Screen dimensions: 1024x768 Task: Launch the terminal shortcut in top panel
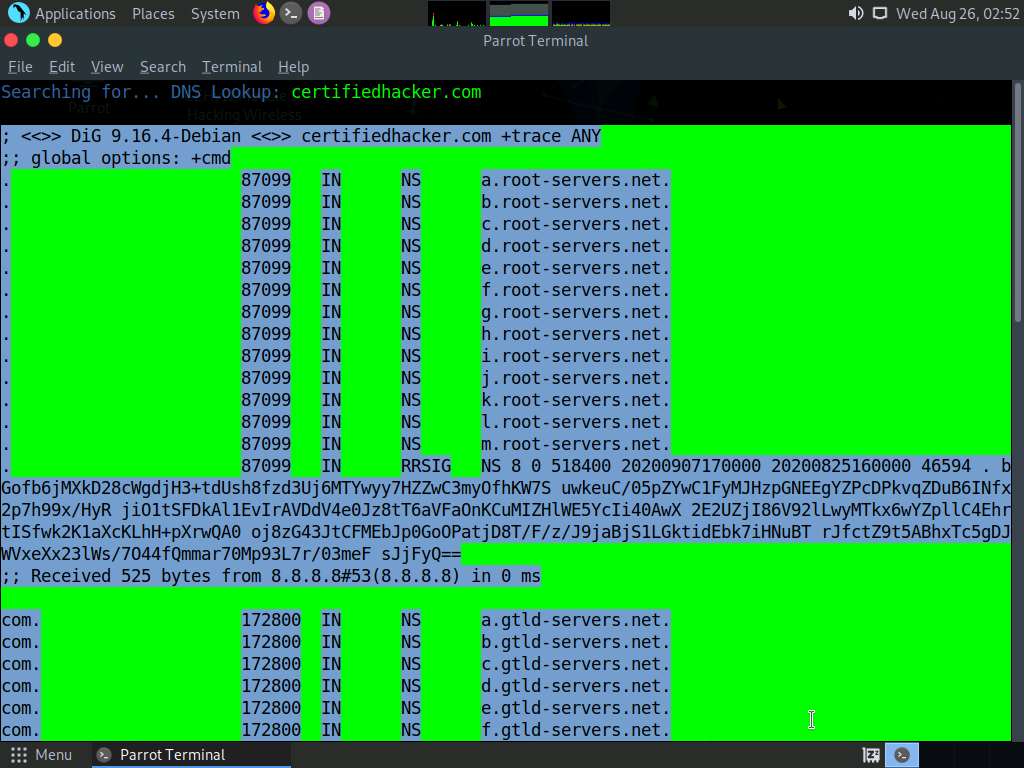point(291,13)
